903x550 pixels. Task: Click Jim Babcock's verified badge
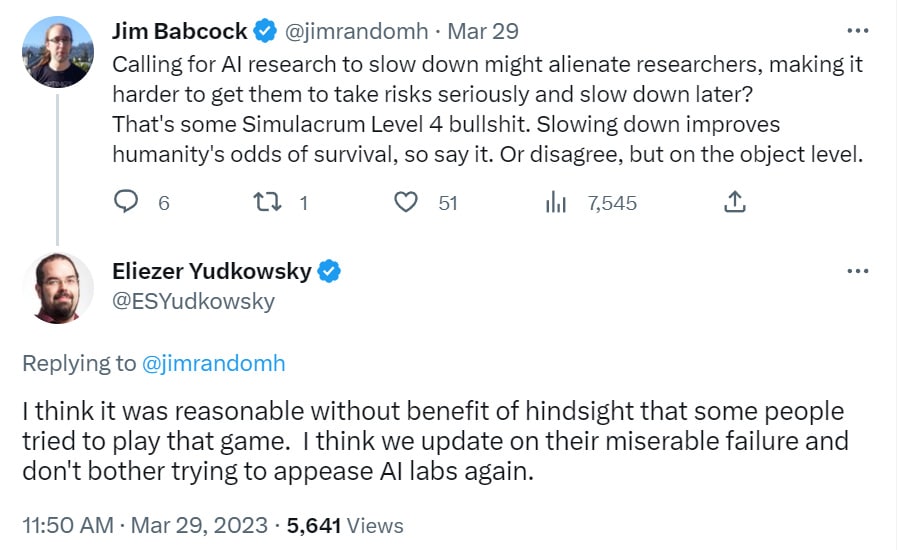(265, 31)
